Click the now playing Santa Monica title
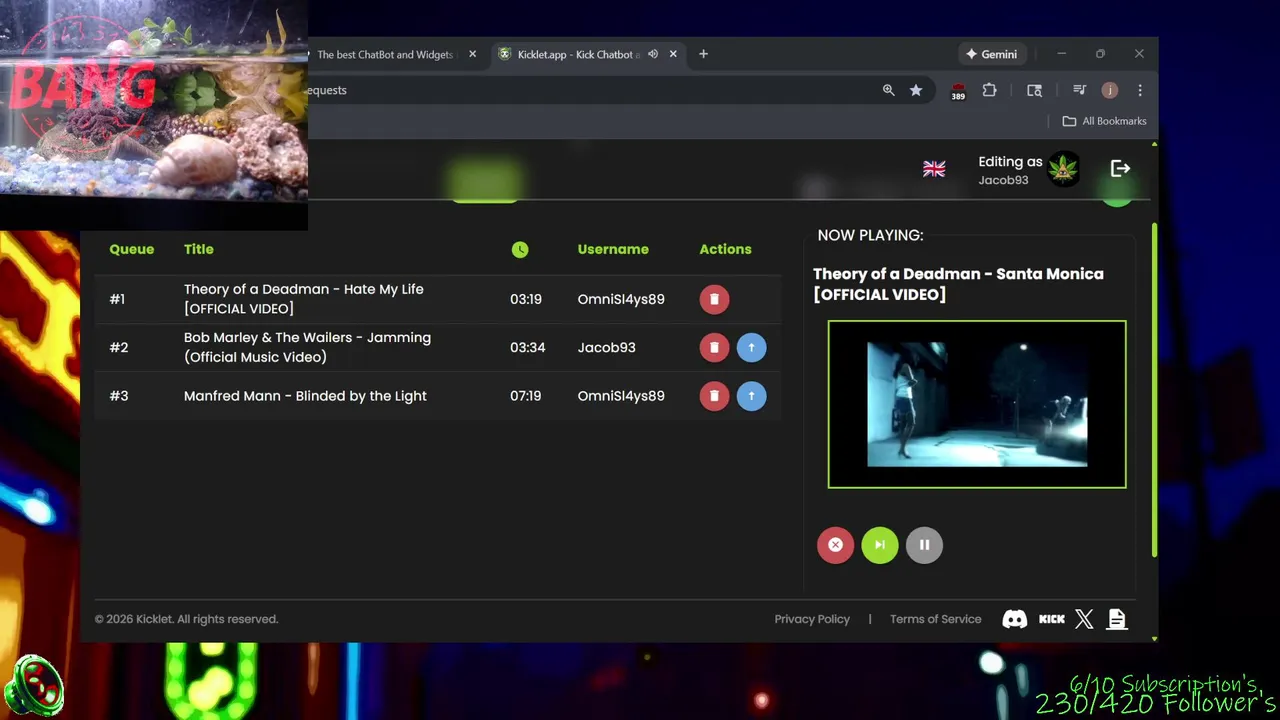Image resolution: width=1280 pixels, height=720 pixels. coord(958,284)
